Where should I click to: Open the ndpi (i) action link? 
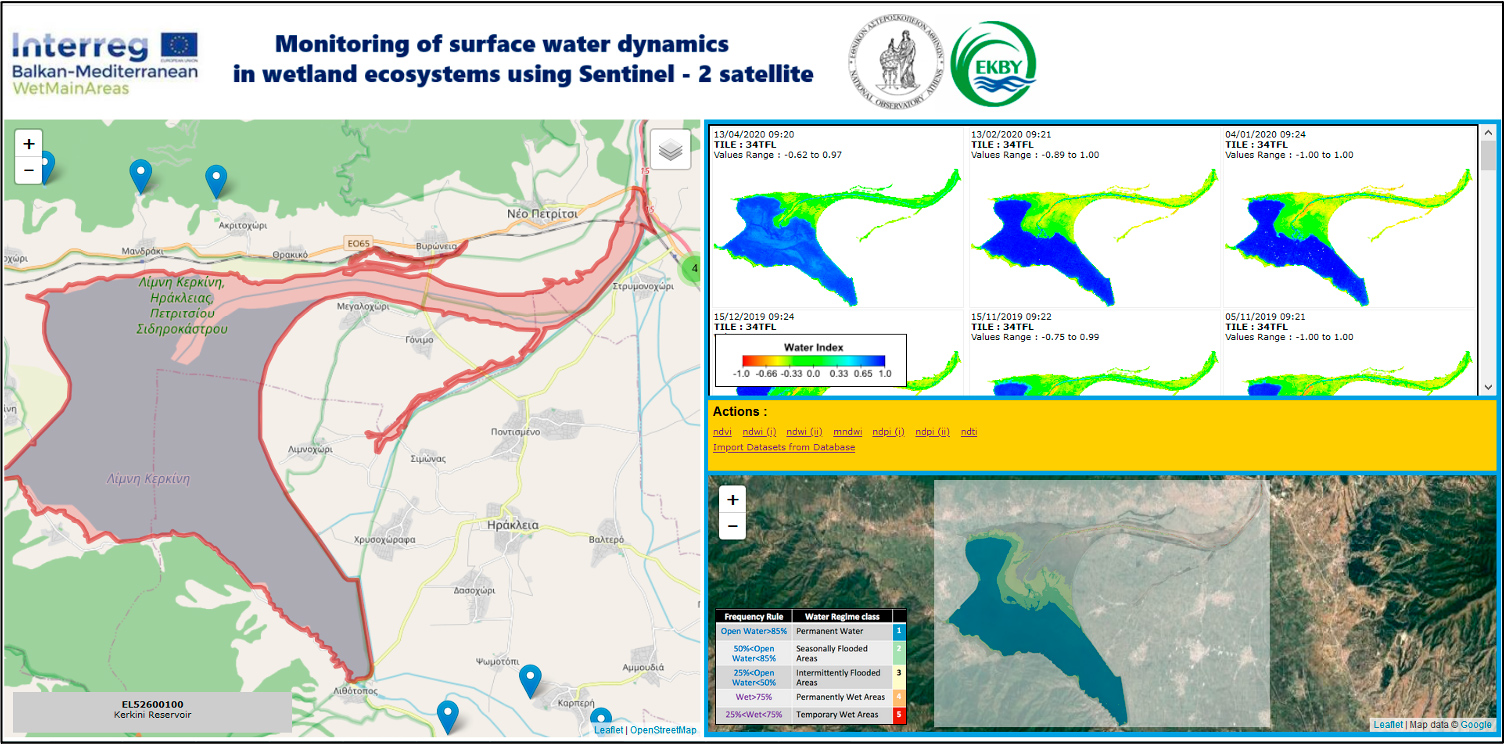889,432
